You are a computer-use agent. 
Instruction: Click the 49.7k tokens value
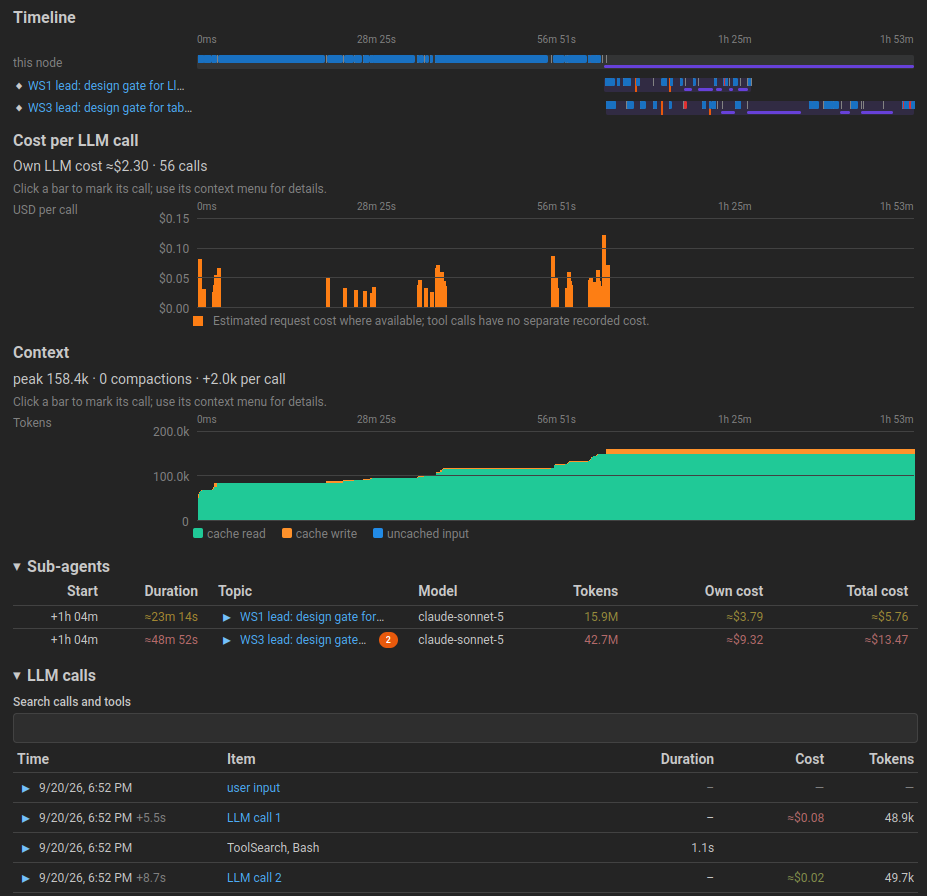[x=899, y=877]
